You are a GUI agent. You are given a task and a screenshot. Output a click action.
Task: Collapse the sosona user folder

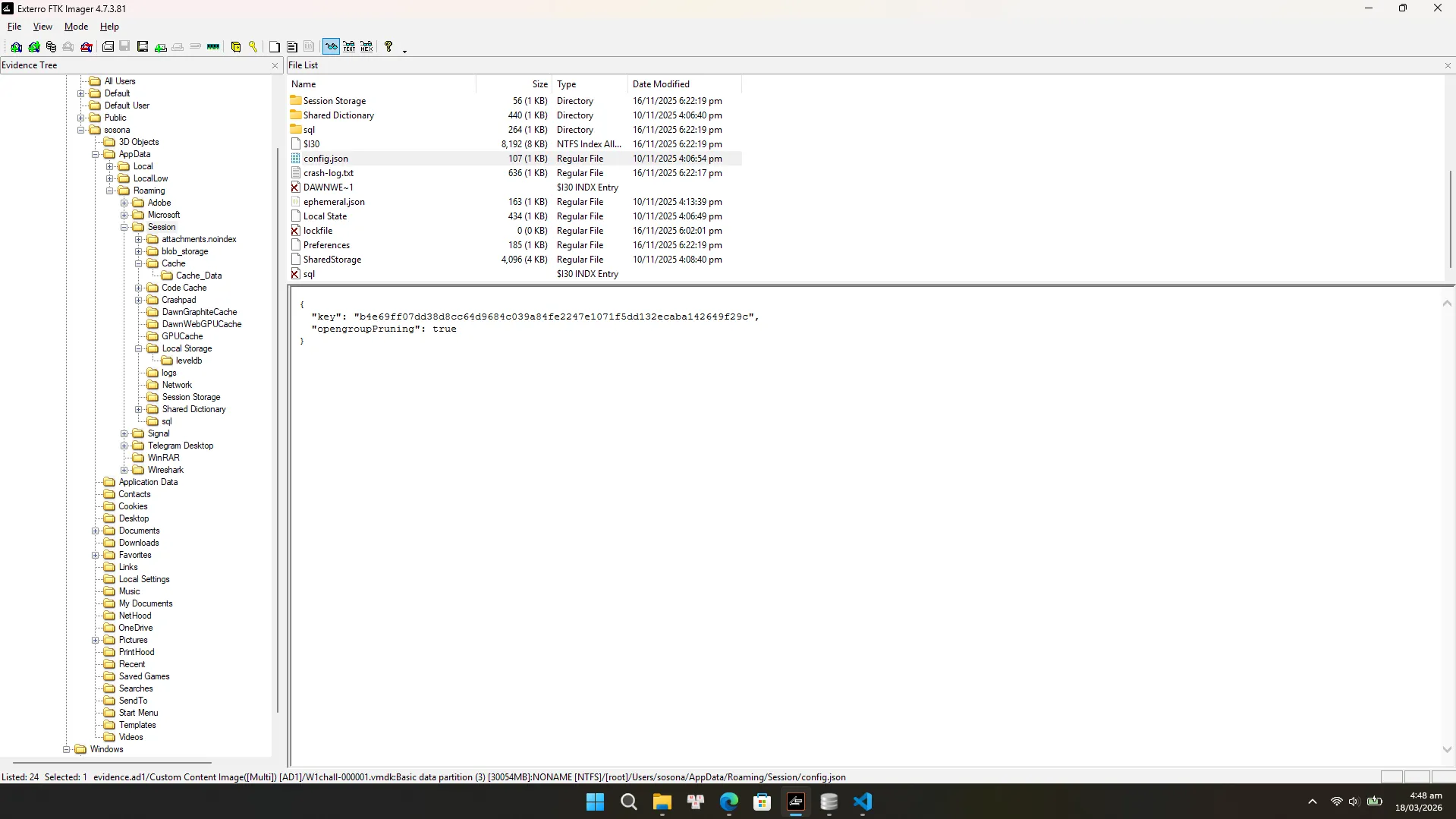click(x=81, y=130)
